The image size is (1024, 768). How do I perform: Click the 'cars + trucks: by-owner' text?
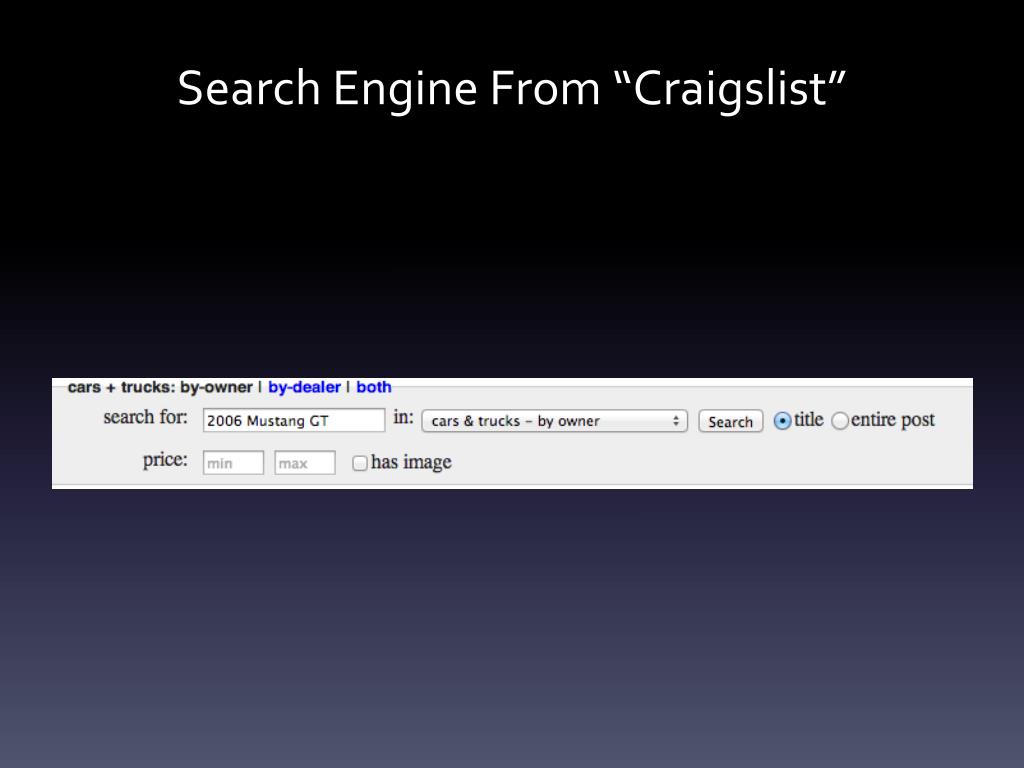coord(160,387)
